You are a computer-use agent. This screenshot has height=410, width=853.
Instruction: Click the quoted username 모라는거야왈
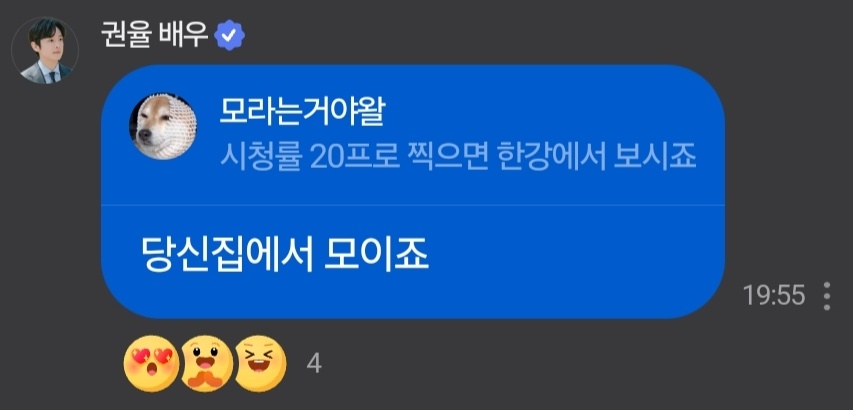pyautogui.click(x=301, y=114)
